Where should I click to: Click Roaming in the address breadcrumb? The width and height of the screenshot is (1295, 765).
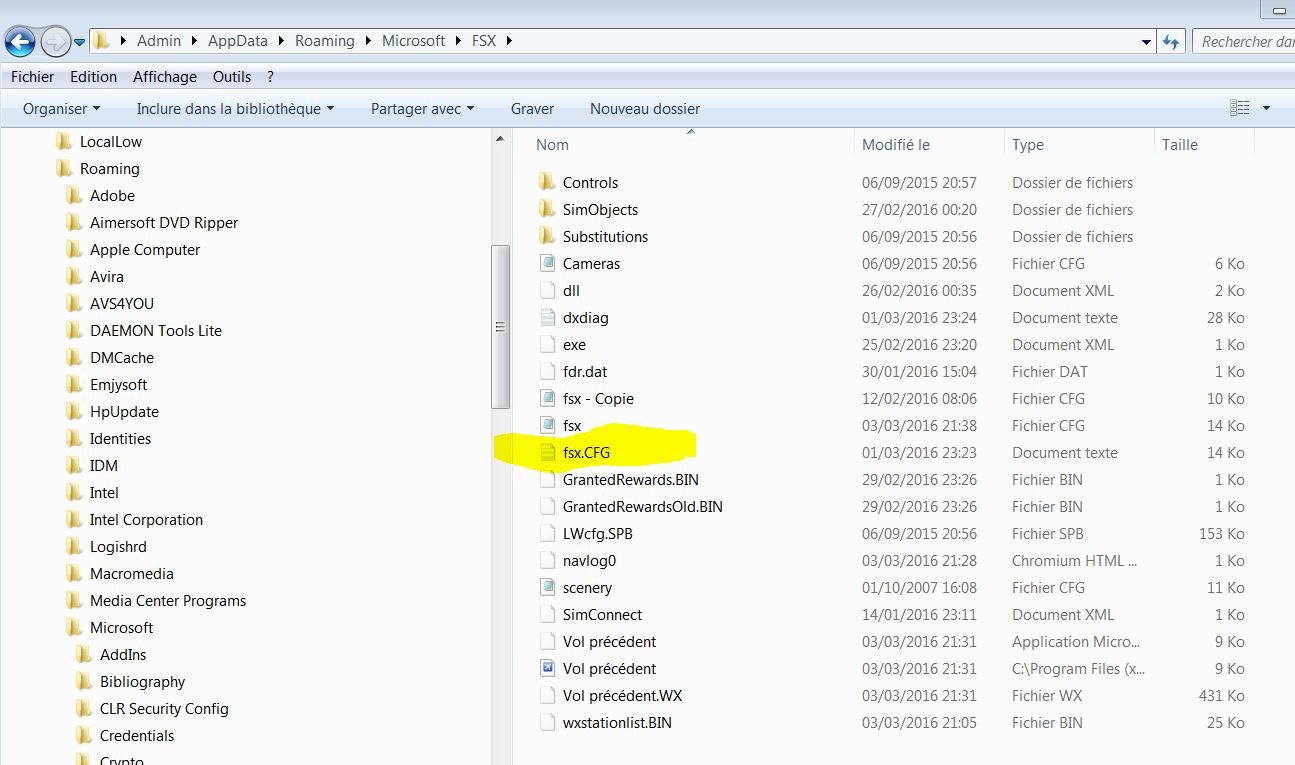(325, 41)
